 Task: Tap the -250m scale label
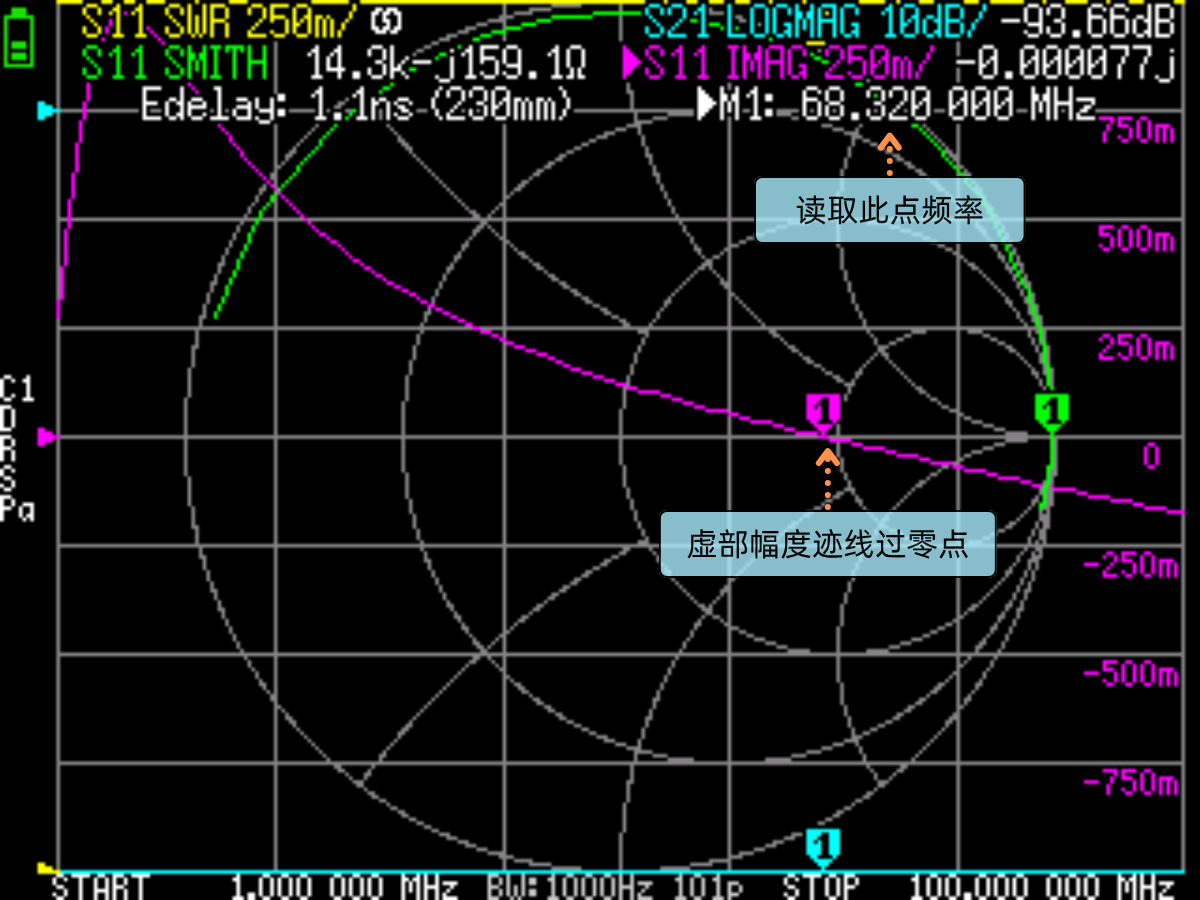(x=1130, y=565)
